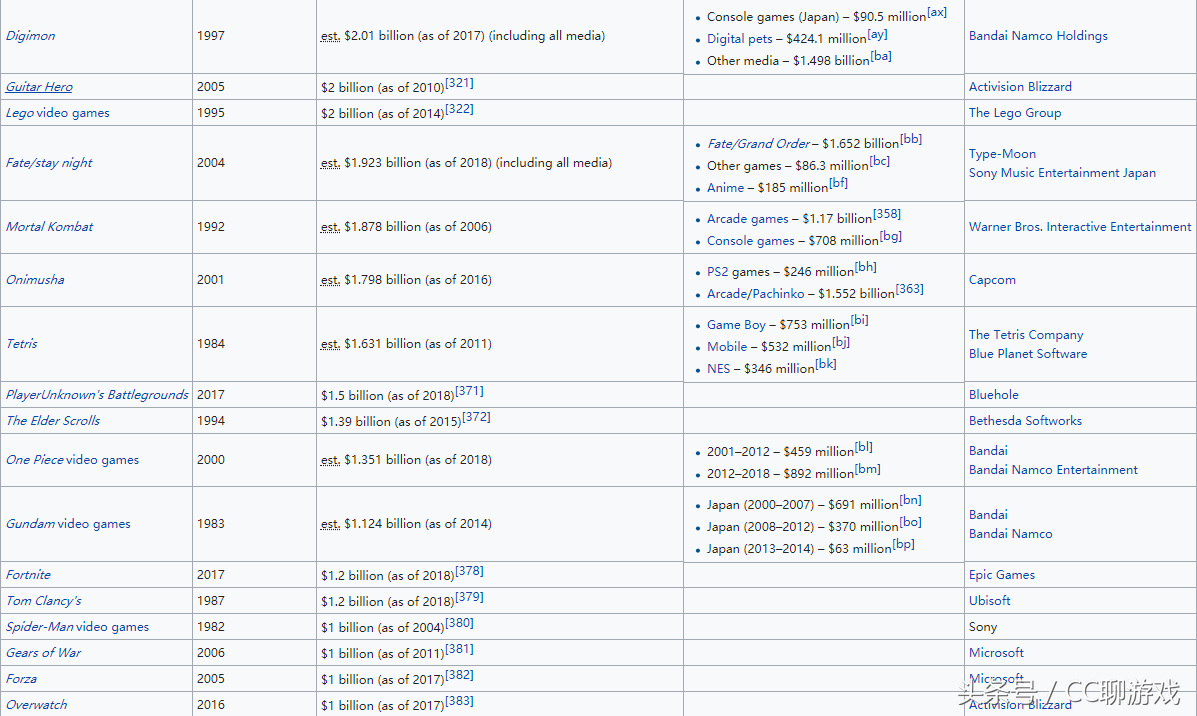This screenshot has height=716, width=1197.
Task: Open the Gears of War link
Action: click(44, 653)
